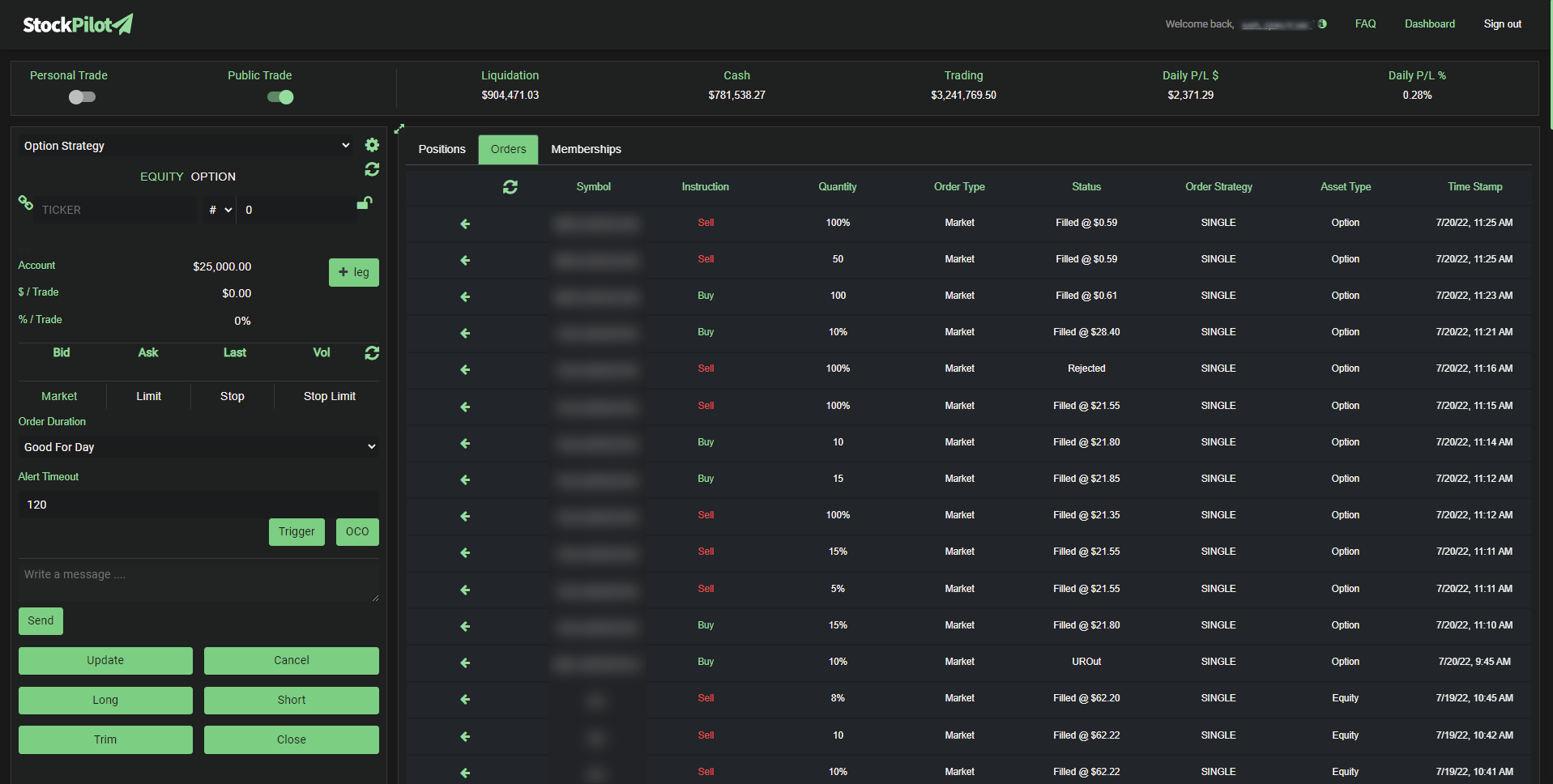Open the # quantity unit dropdown

[x=217, y=209]
